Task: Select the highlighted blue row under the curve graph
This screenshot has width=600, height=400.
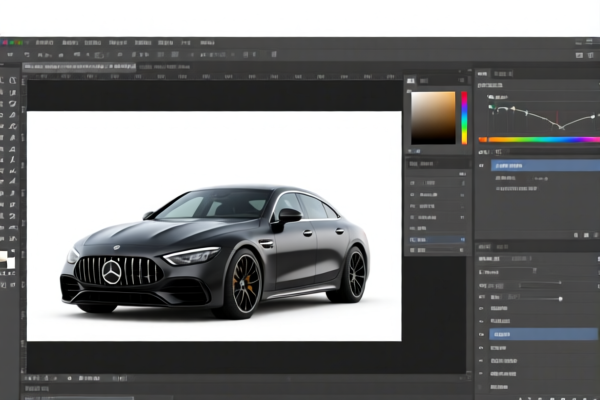Action: [545, 166]
